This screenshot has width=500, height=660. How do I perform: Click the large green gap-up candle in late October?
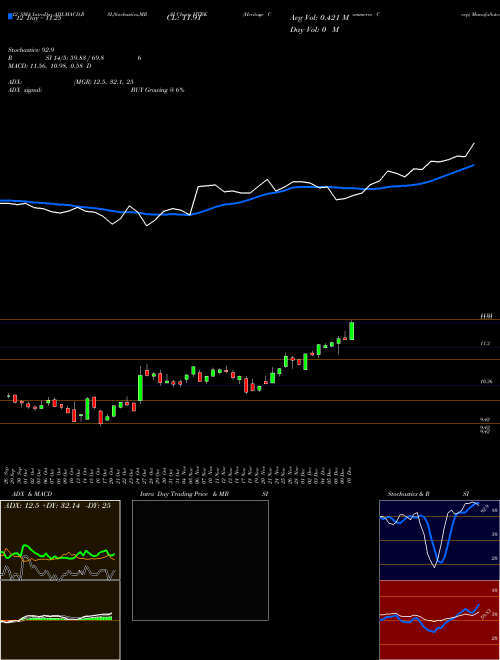pyautogui.click(x=141, y=388)
